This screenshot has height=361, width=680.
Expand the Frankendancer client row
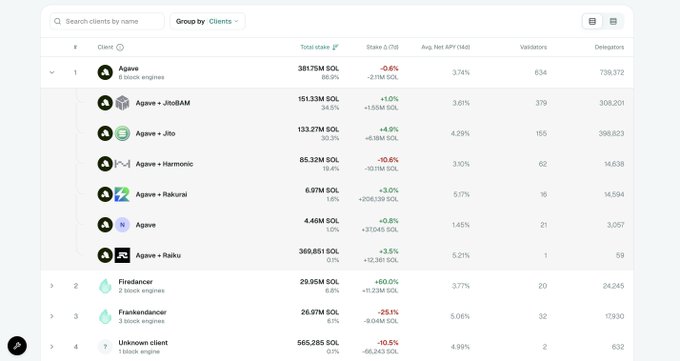(52, 316)
